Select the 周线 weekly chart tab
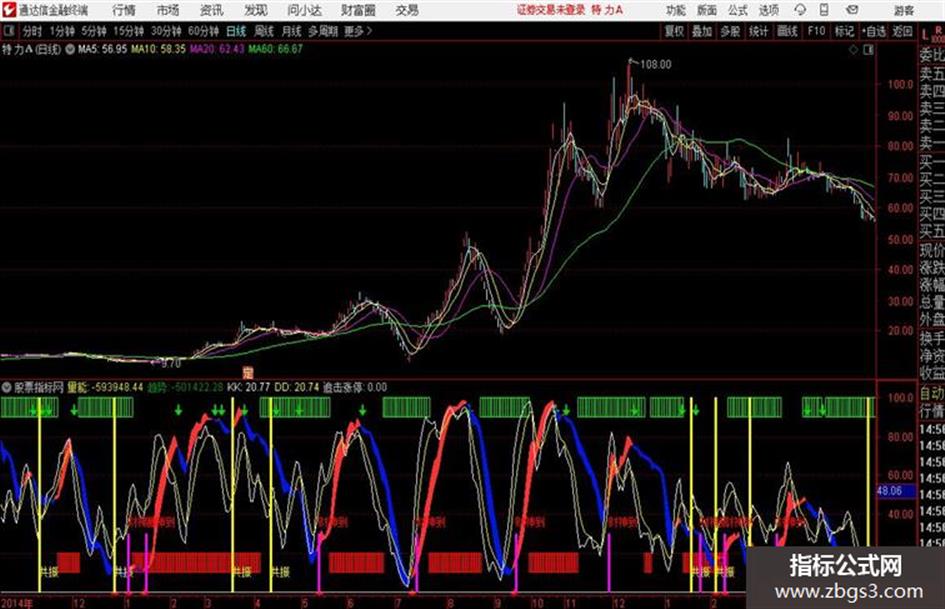Viewport: 945px width, 609px height. coord(264,31)
